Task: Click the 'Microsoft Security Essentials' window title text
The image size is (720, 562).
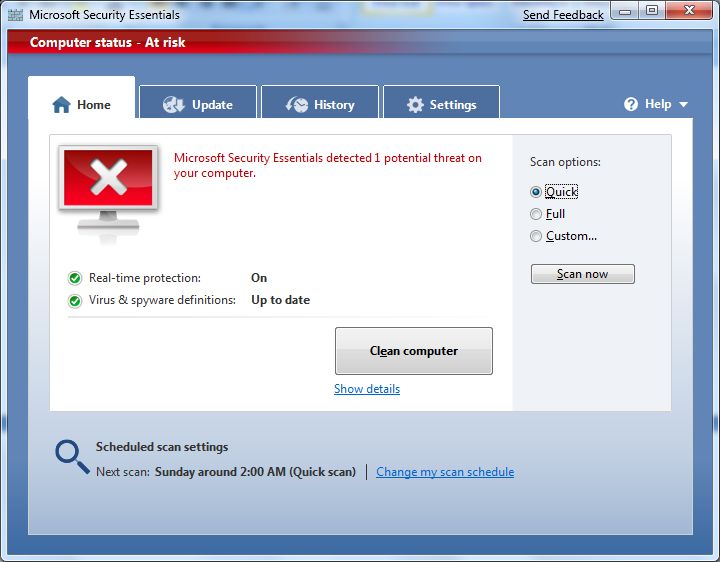Action: coord(104,15)
